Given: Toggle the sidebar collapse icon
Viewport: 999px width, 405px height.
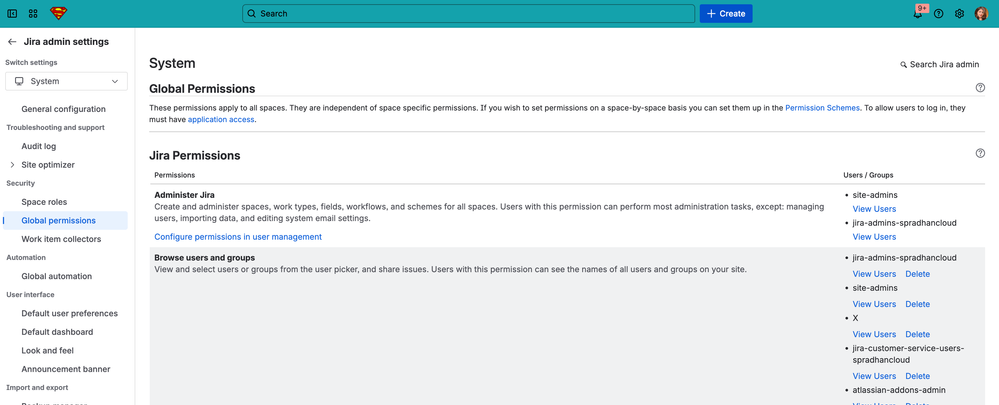Looking at the screenshot, I should click(x=12, y=13).
